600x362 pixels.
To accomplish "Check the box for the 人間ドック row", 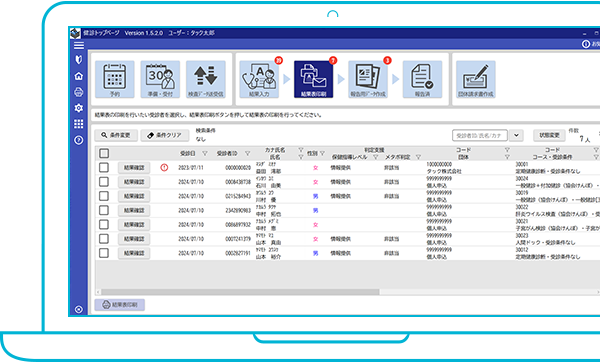I will (104, 239).
